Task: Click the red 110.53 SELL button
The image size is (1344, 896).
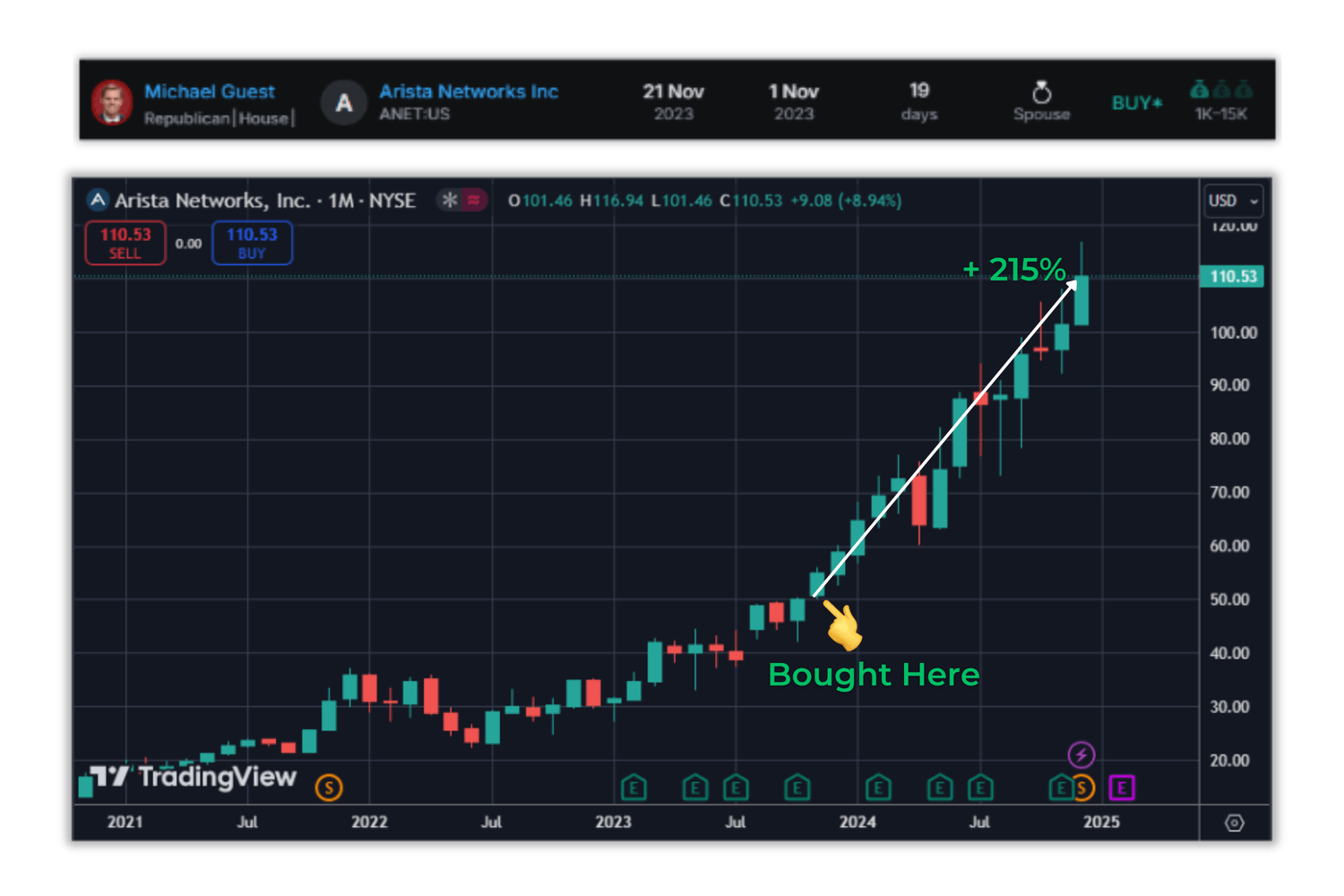Action: click(125, 243)
